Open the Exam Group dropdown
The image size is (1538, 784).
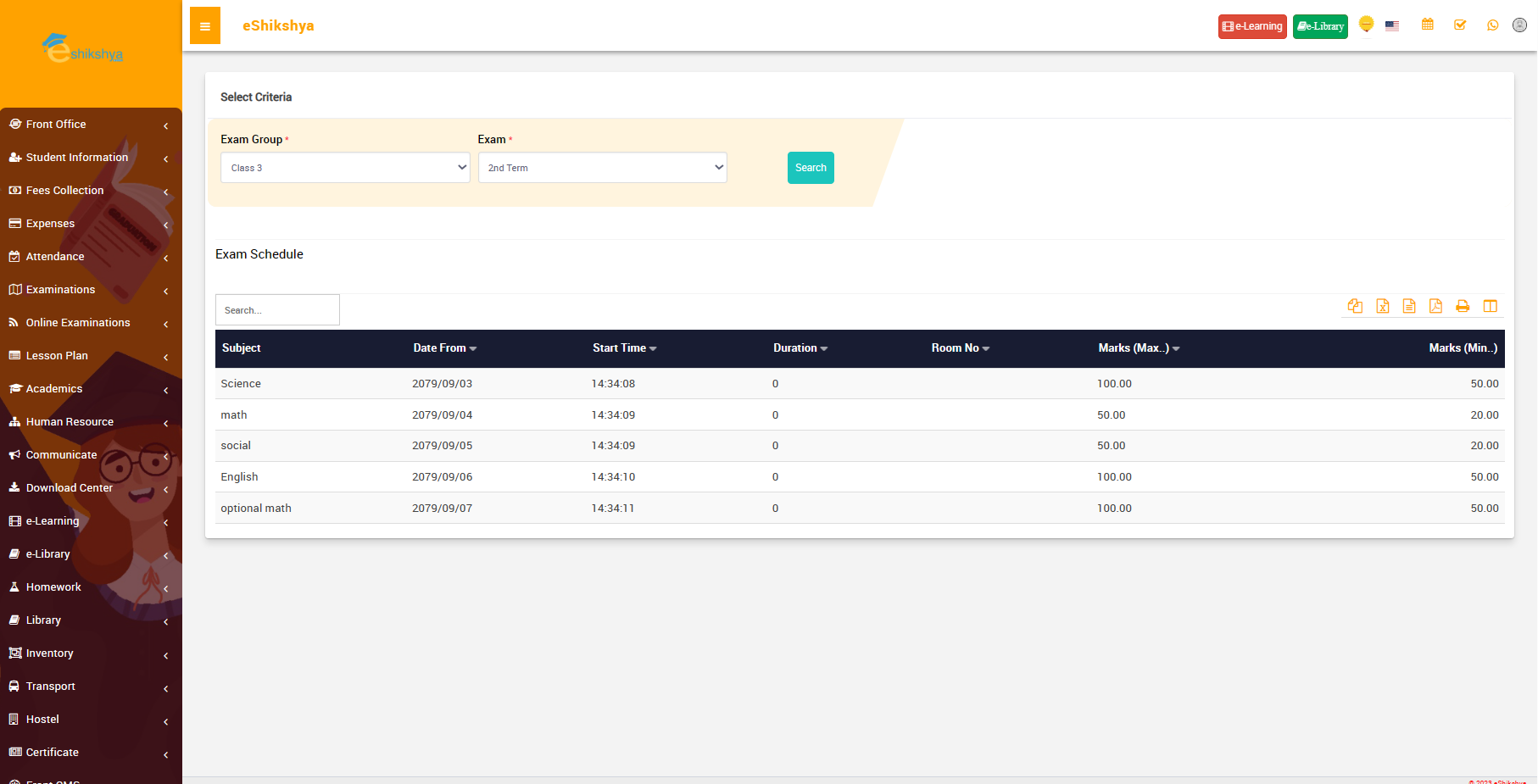(345, 168)
